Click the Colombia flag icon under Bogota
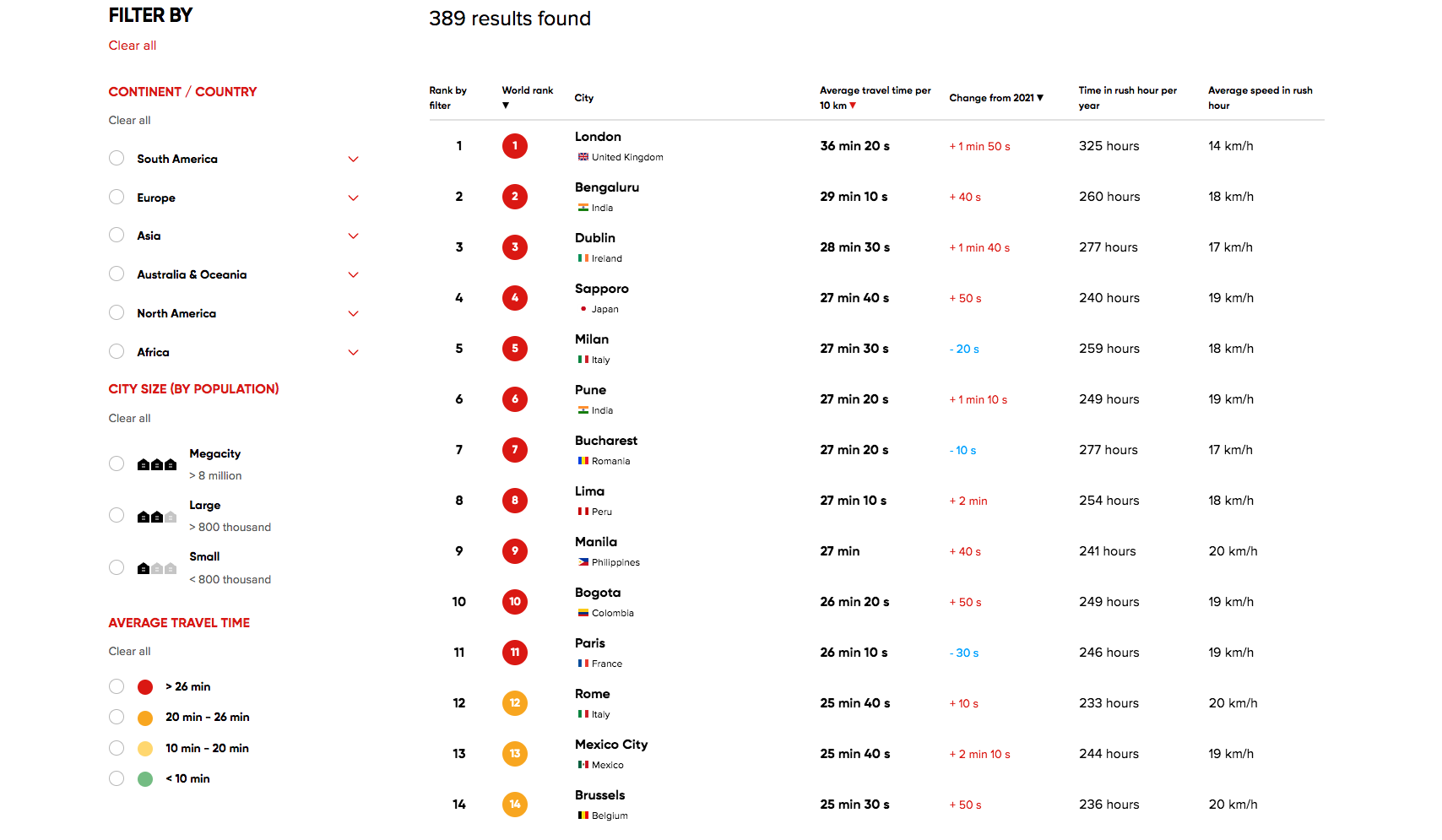The image size is (1442, 840). [x=583, y=613]
